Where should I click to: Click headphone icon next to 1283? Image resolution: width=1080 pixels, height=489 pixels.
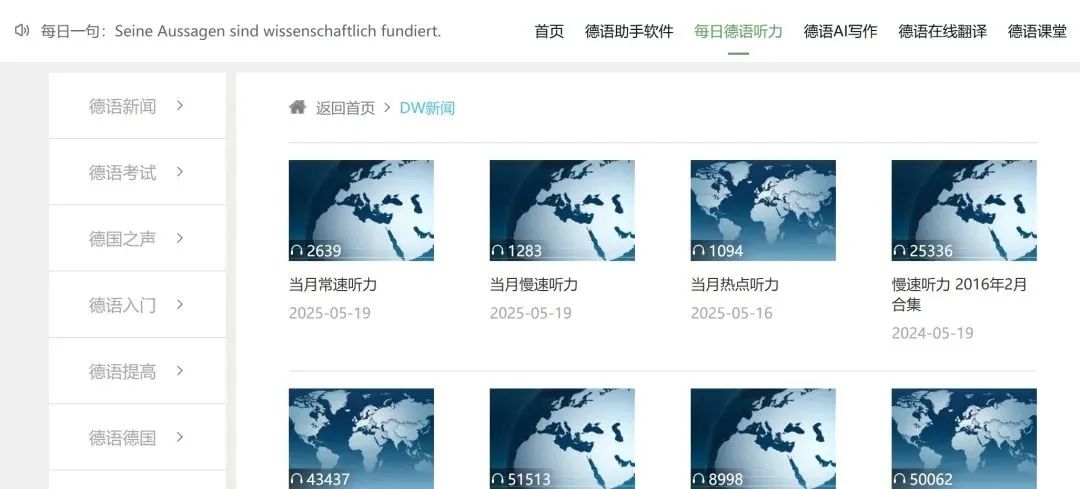pos(498,251)
